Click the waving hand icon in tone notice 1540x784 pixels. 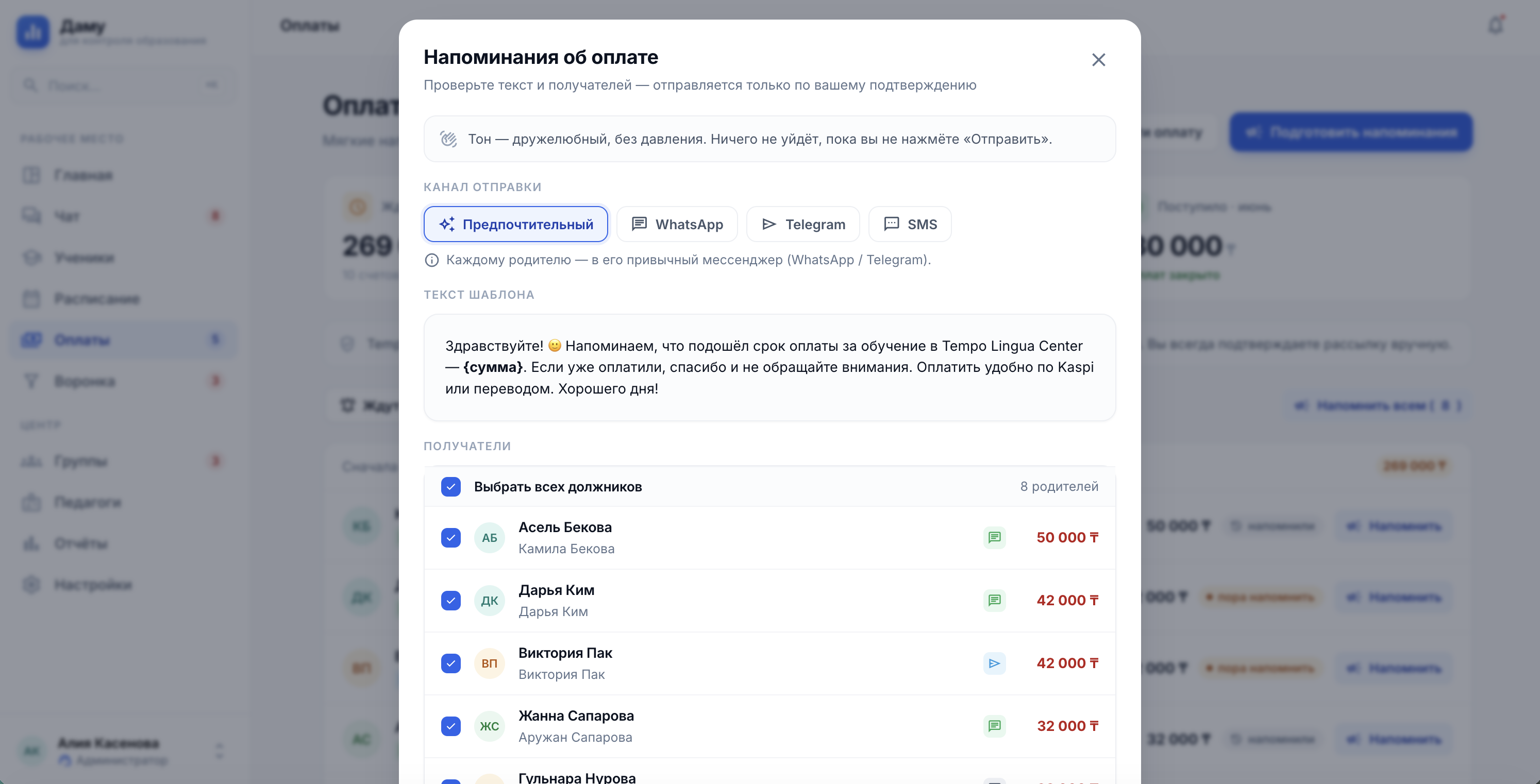pos(448,139)
